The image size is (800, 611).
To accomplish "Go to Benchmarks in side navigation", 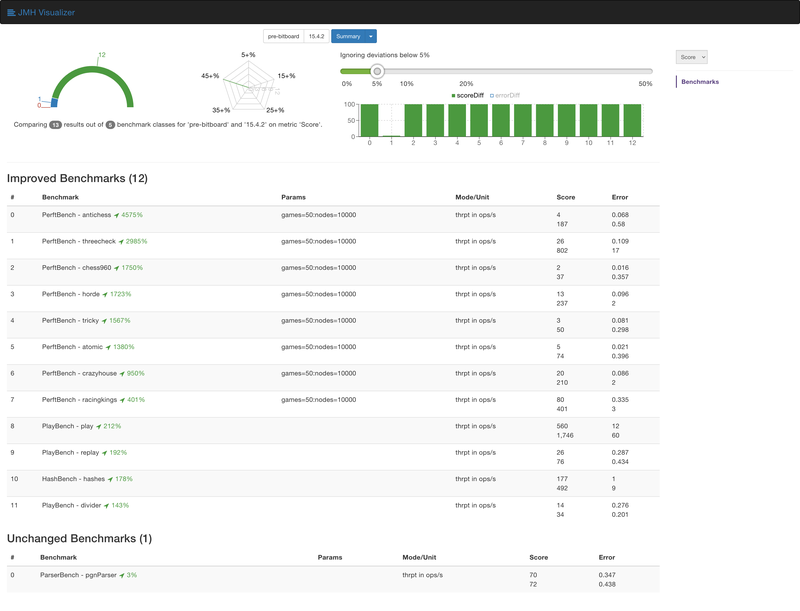I will (x=700, y=82).
